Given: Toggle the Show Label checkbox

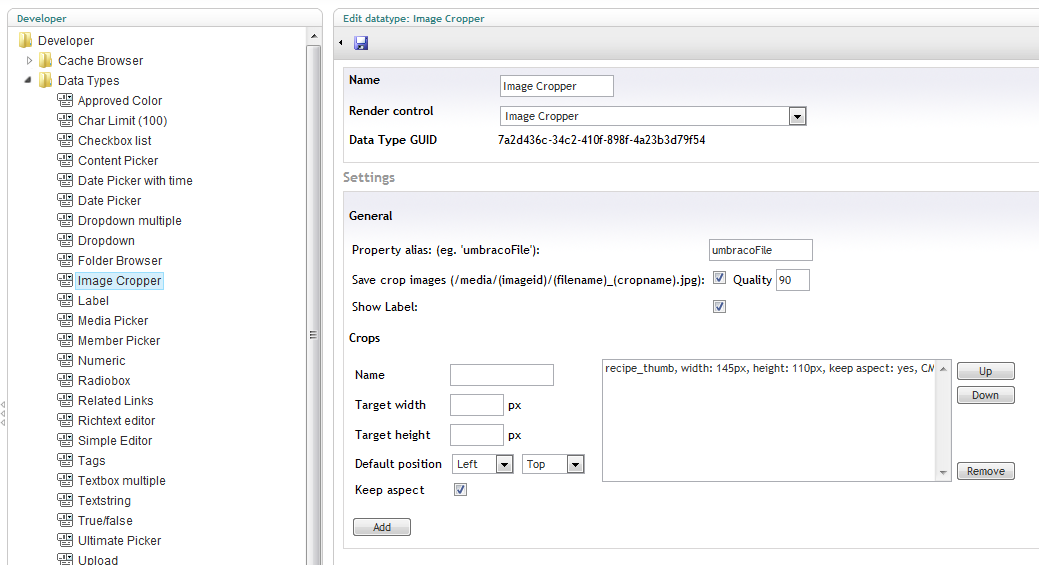Looking at the screenshot, I should tap(719, 306).
